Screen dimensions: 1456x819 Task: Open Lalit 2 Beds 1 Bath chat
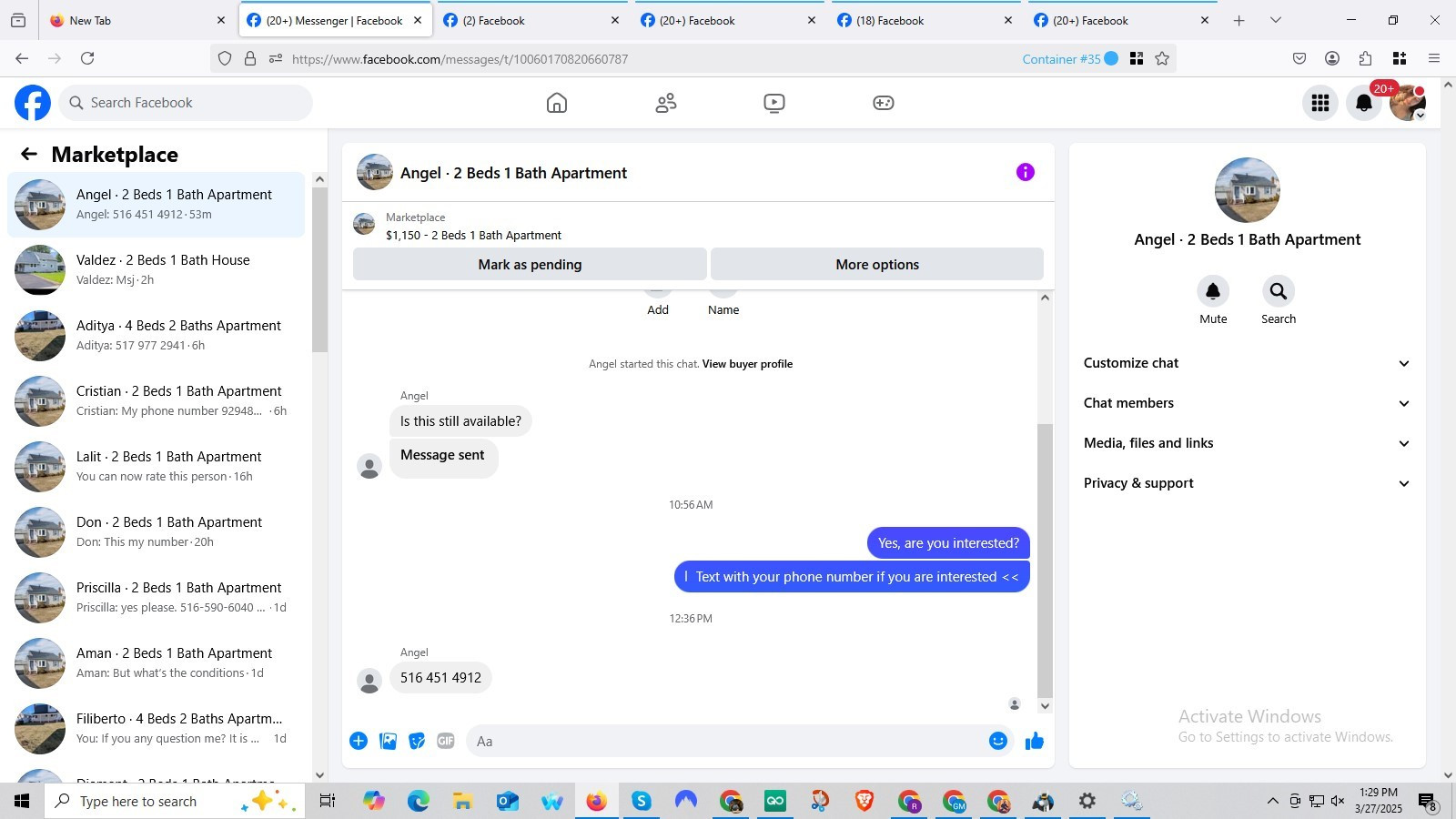[x=157, y=467]
